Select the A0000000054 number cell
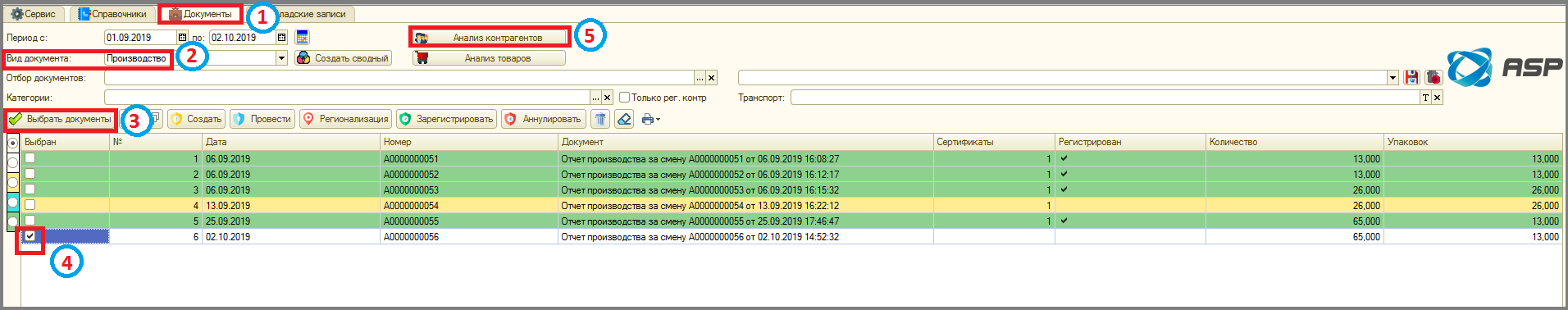The height and width of the screenshot is (310, 1568). [x=469, y=206]
